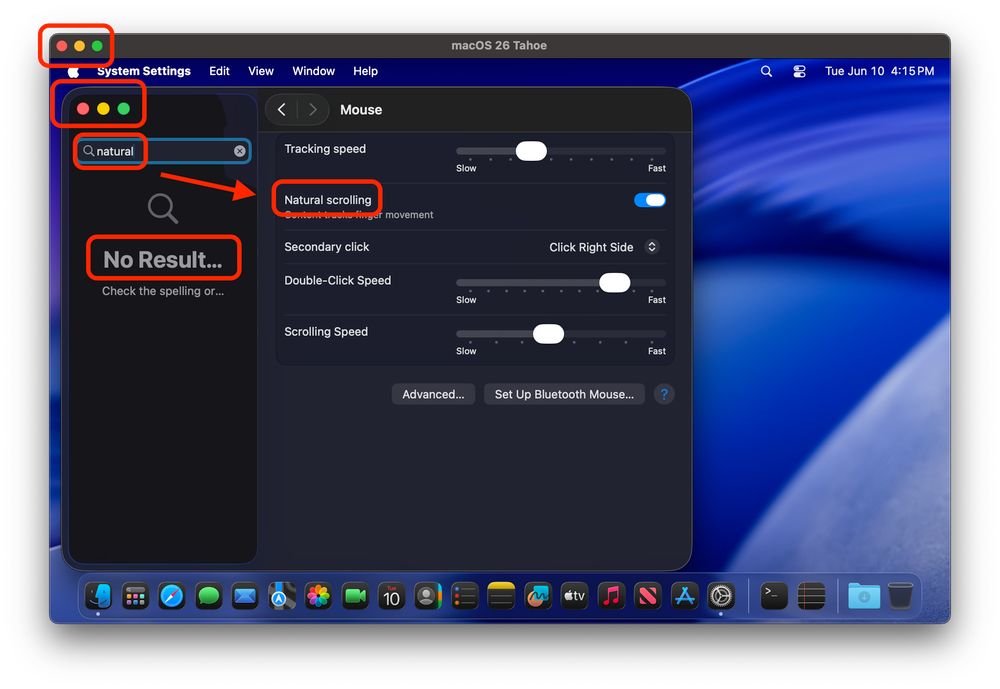Go forward with the forward chevron
This screenshot has width=1000, height=689.
[312, 110]
